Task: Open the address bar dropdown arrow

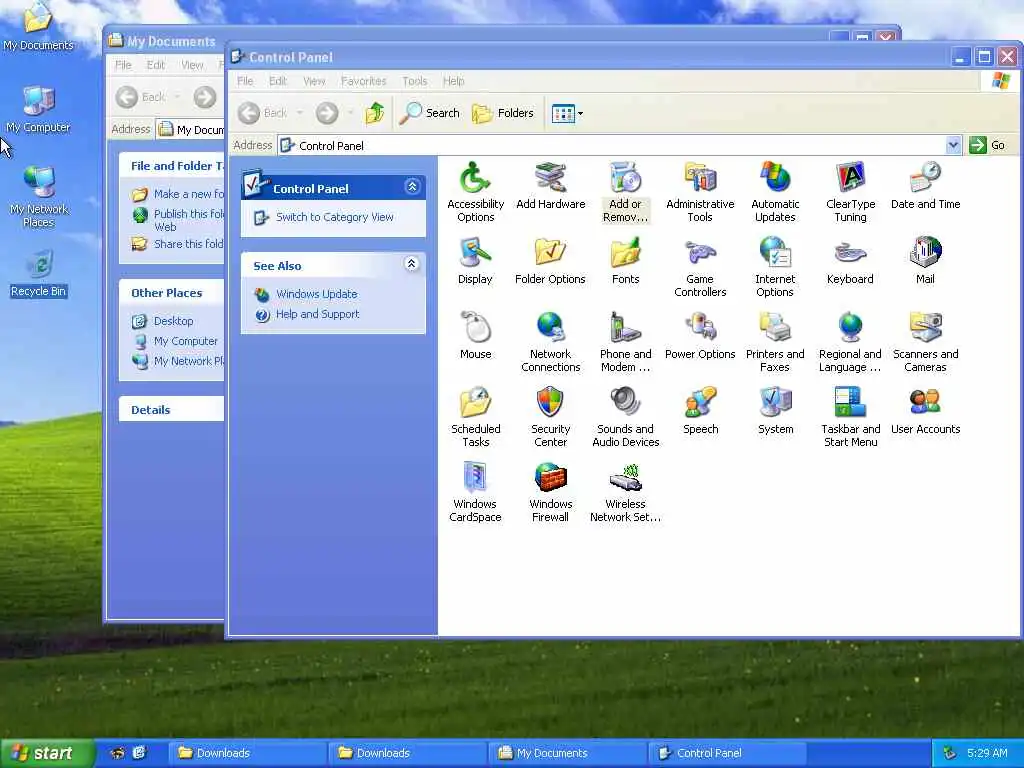Action: (953, 145)
